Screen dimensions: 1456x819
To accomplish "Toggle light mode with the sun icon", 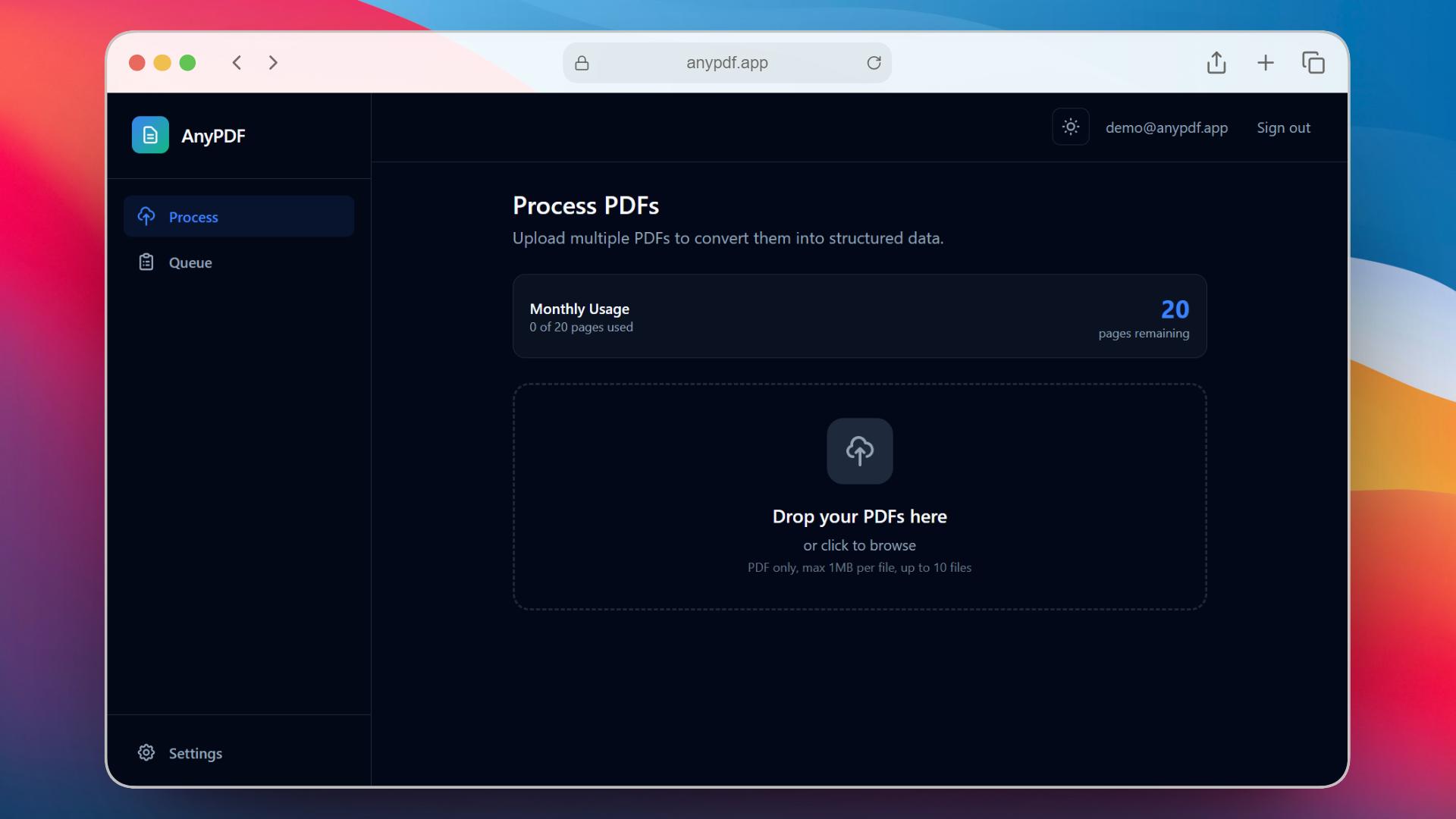I will [1070, 127].
